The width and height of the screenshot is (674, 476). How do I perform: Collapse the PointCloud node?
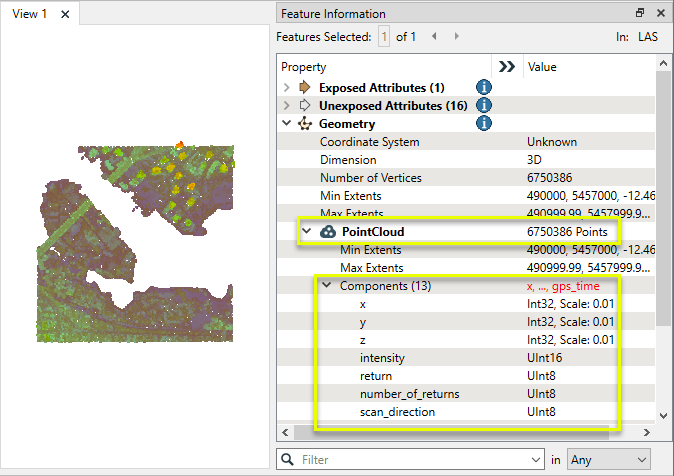tap(307, 232)
